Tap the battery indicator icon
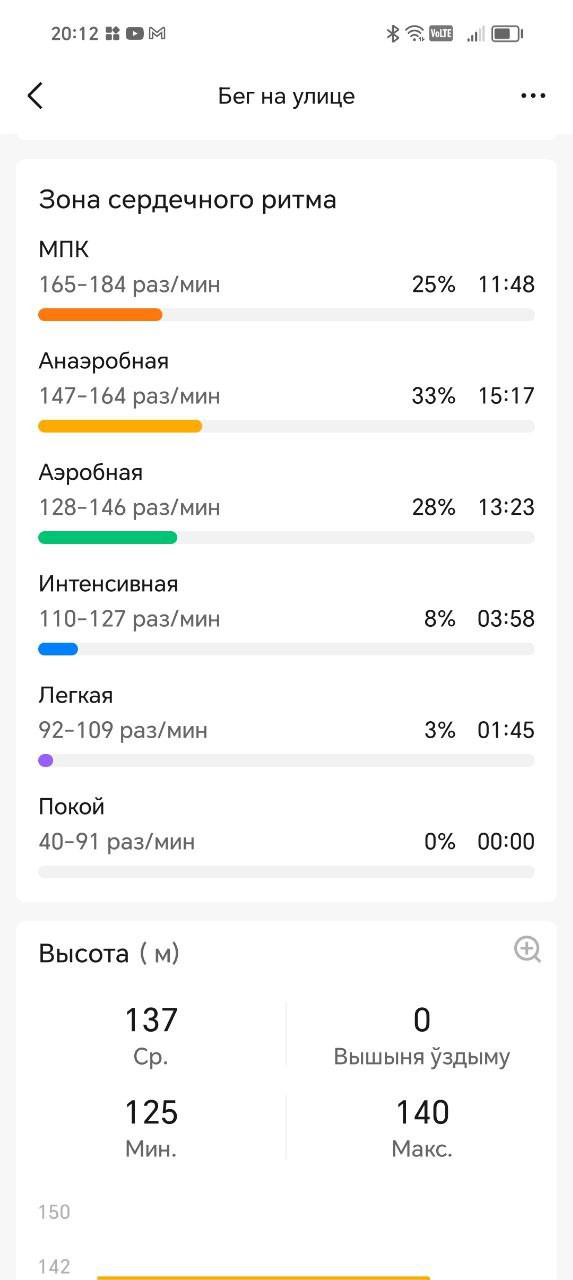The image size is (573, 1280). point(507,33)
